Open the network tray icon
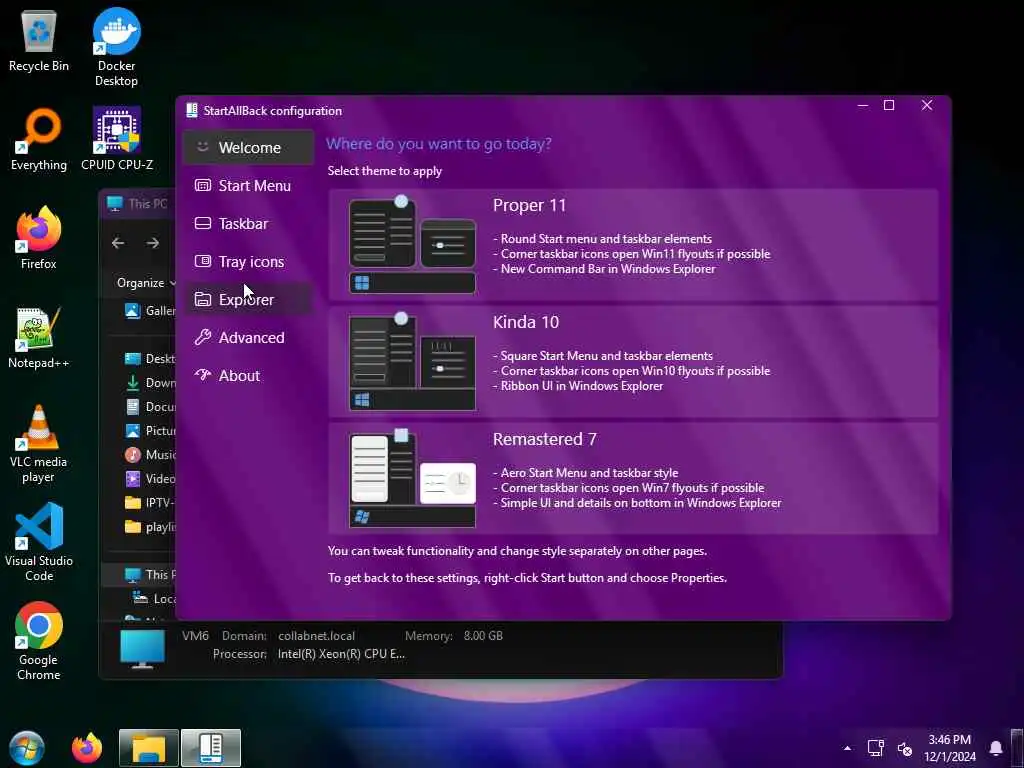This screenshot has height=768, width=1024. tap(876, 748)
